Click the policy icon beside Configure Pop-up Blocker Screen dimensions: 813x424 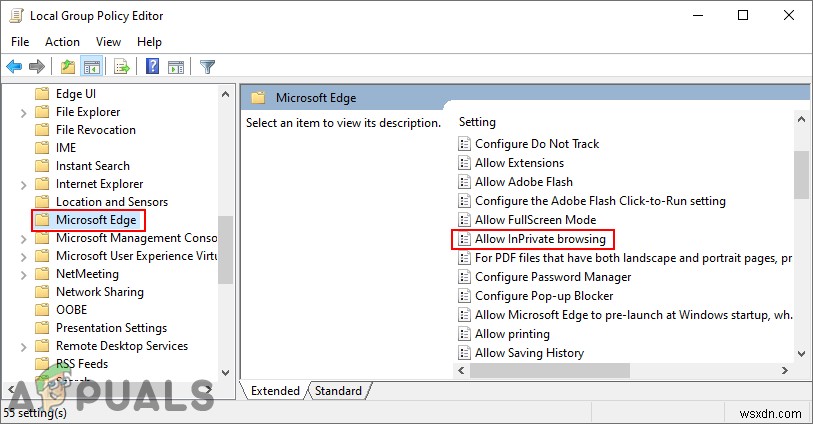pos(464,296)
